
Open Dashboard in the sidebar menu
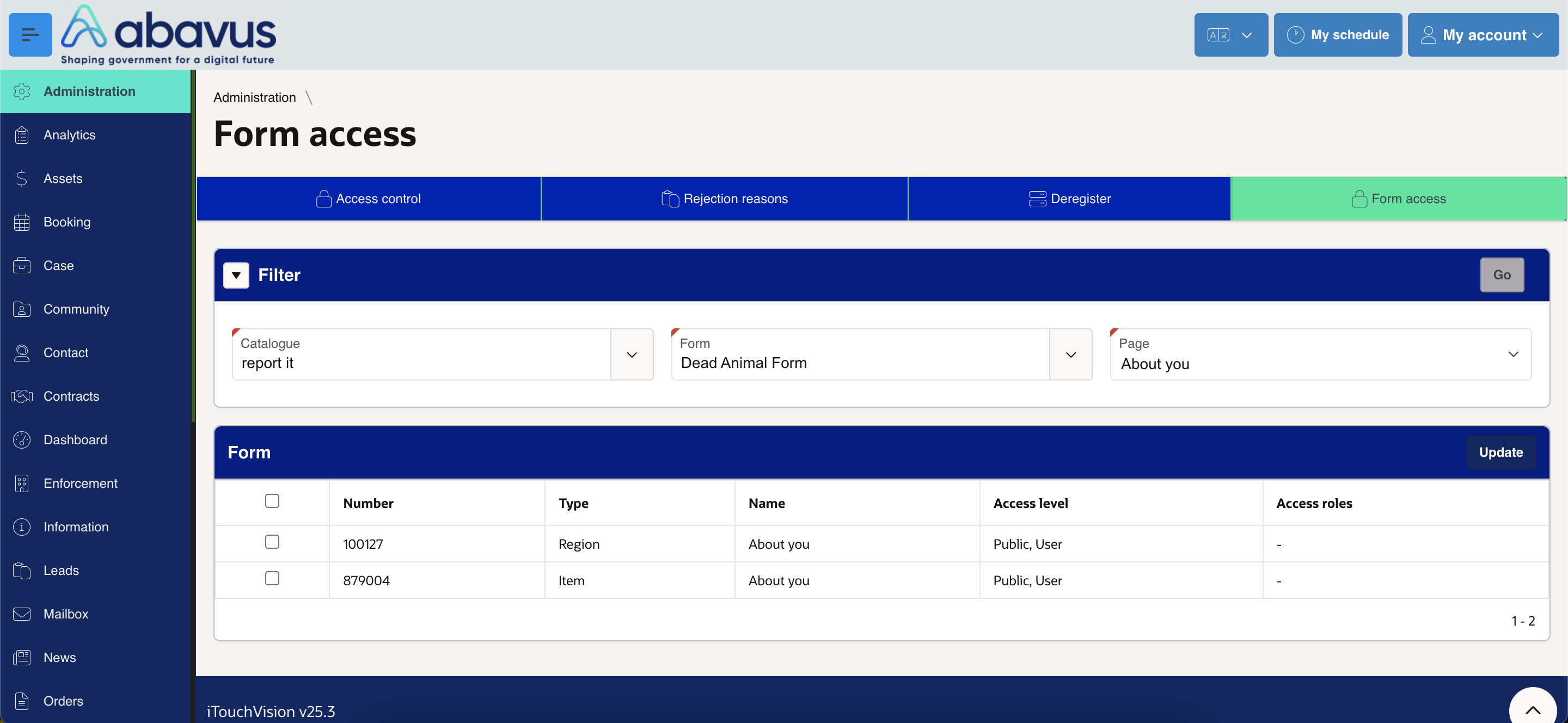pos(96,440)
